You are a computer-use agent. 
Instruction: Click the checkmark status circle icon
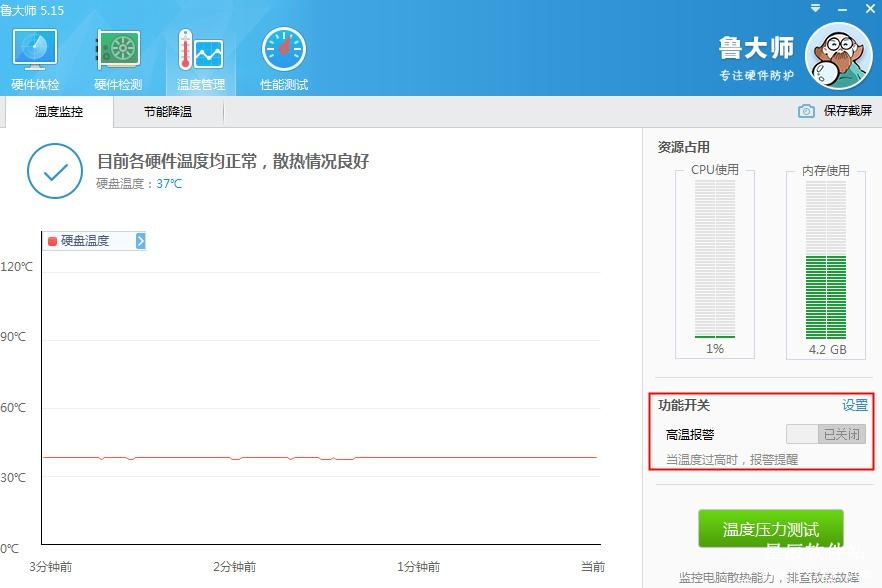click(x=55, y=171)
